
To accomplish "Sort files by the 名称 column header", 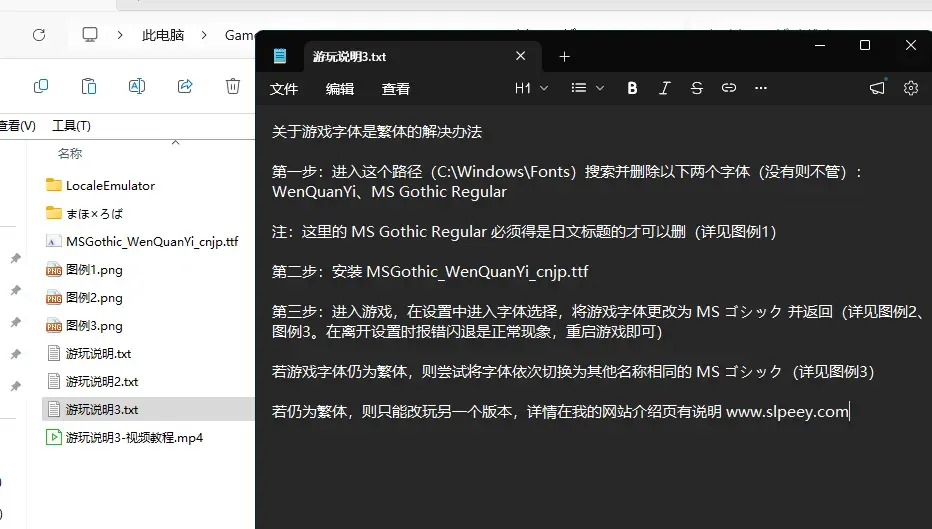I will click(70, 153).
